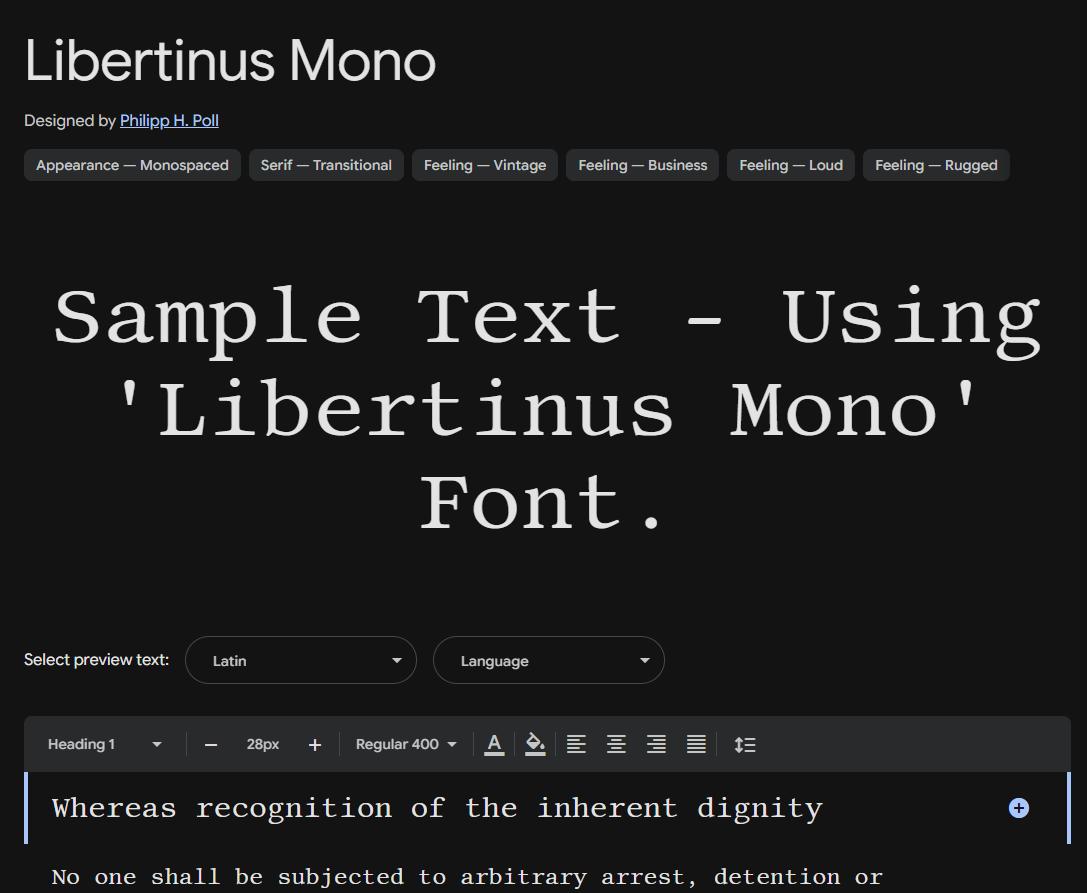Choose the Feeling — Business tag
Image resolution: width=1087 pixels, height=893 pixels.
(643, 165)
